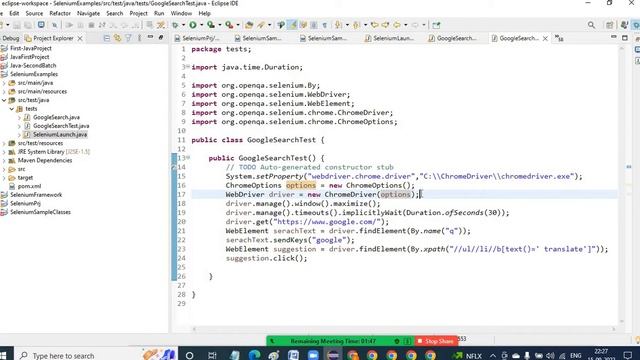Screen dimensions: 640x360
Task: Collapse the constructor fold marker
Action: (x=188, y=158)
